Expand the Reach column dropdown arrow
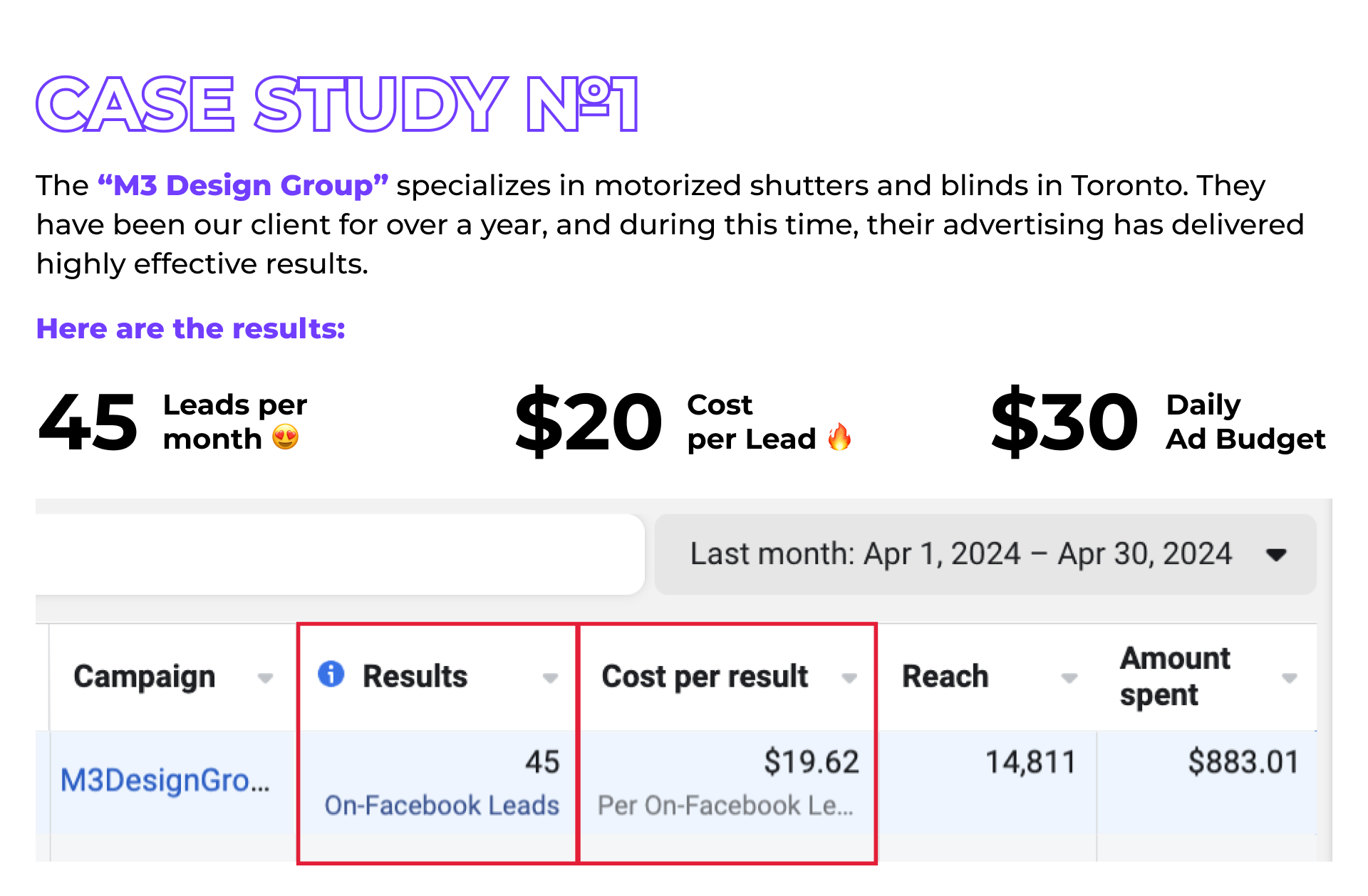Viewport: 1368px width, 896px height. [x=1069, y=678]
